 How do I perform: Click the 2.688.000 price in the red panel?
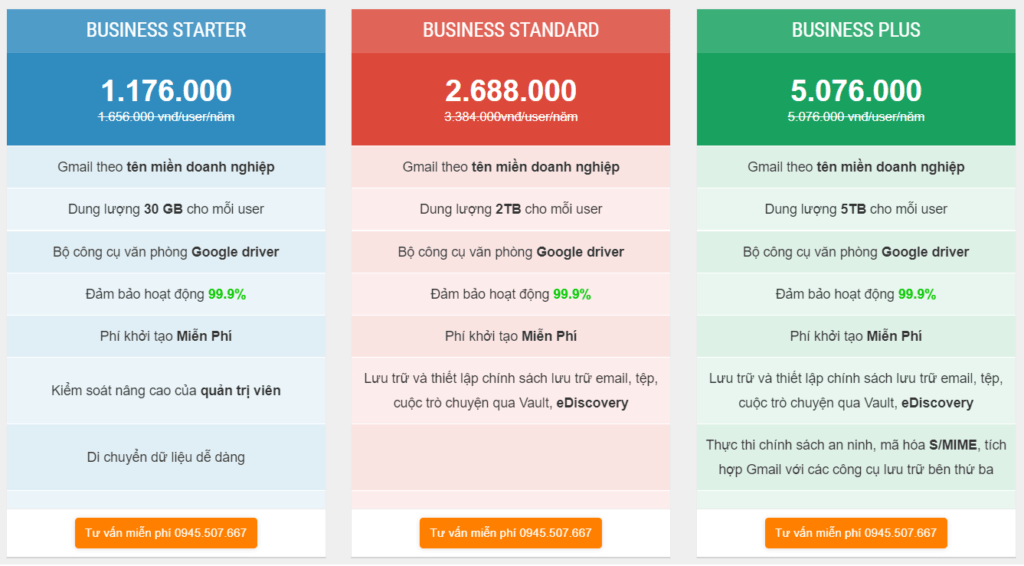coord(511,91)
